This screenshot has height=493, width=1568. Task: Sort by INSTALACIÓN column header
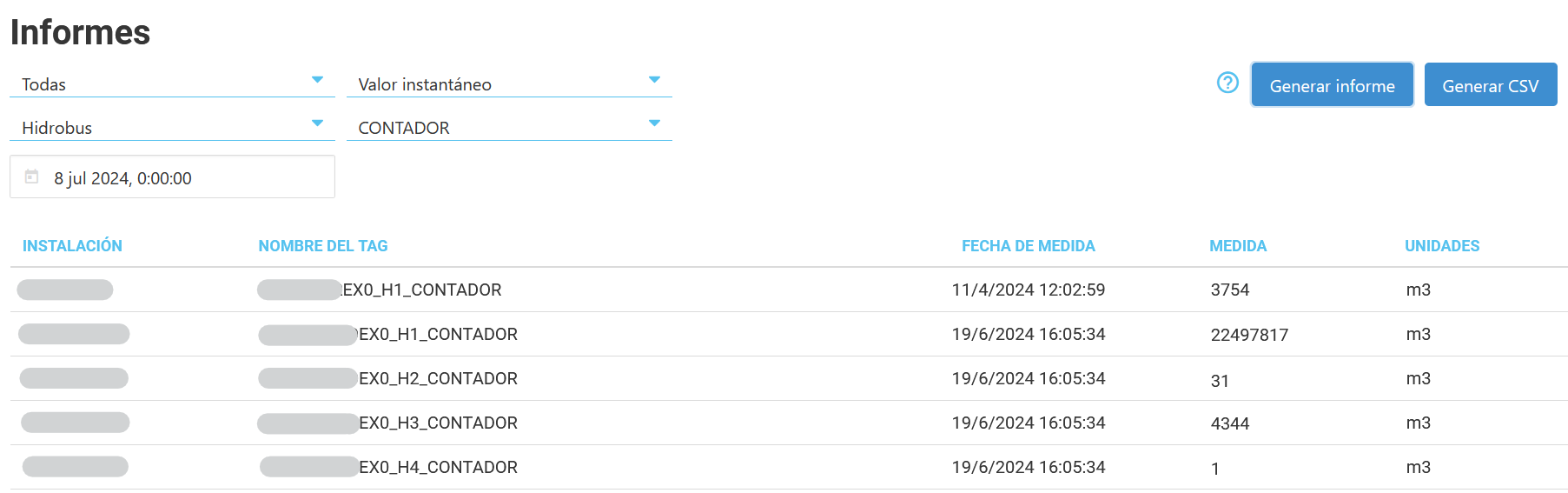pyautogui.click(x=72, y=246)
